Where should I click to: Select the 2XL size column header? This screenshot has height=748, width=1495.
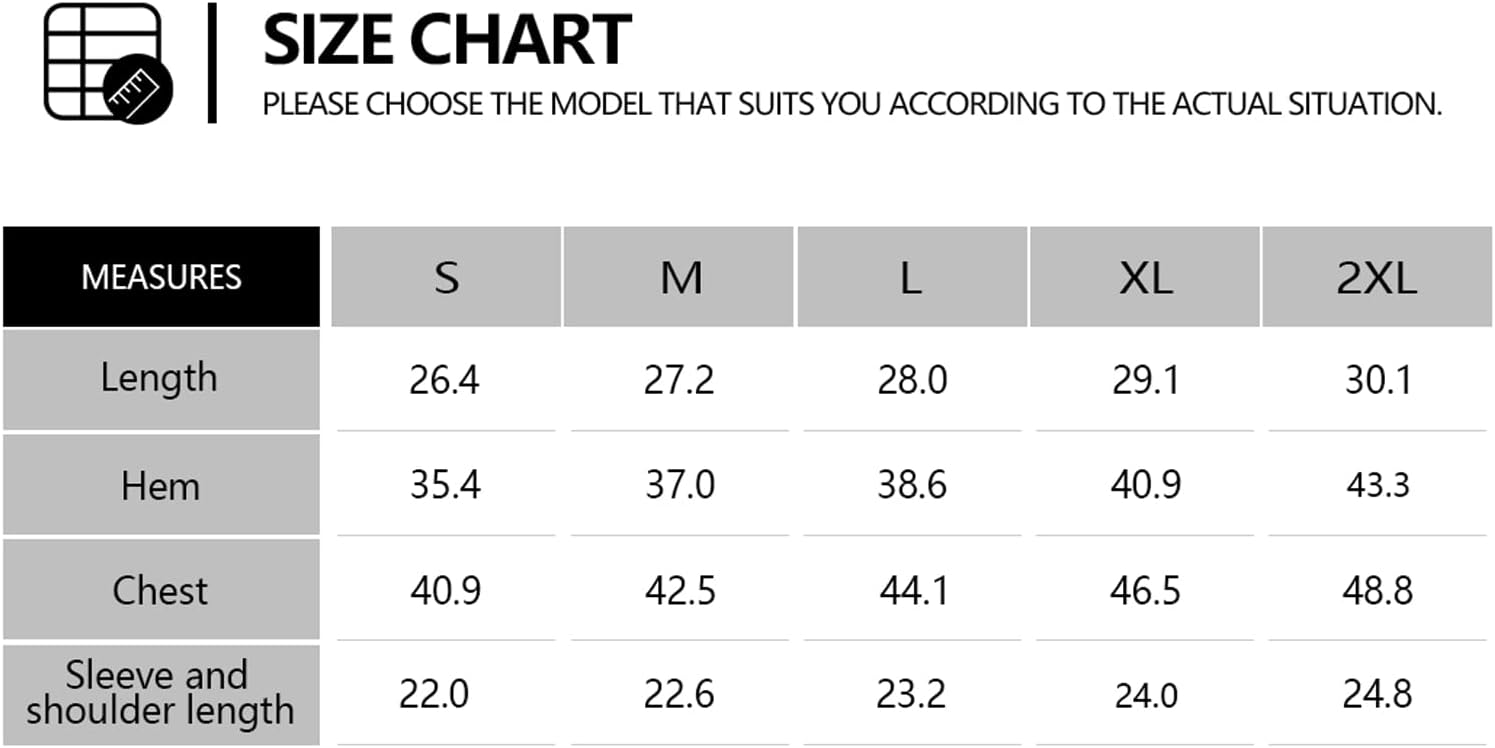coord(1377,277)
